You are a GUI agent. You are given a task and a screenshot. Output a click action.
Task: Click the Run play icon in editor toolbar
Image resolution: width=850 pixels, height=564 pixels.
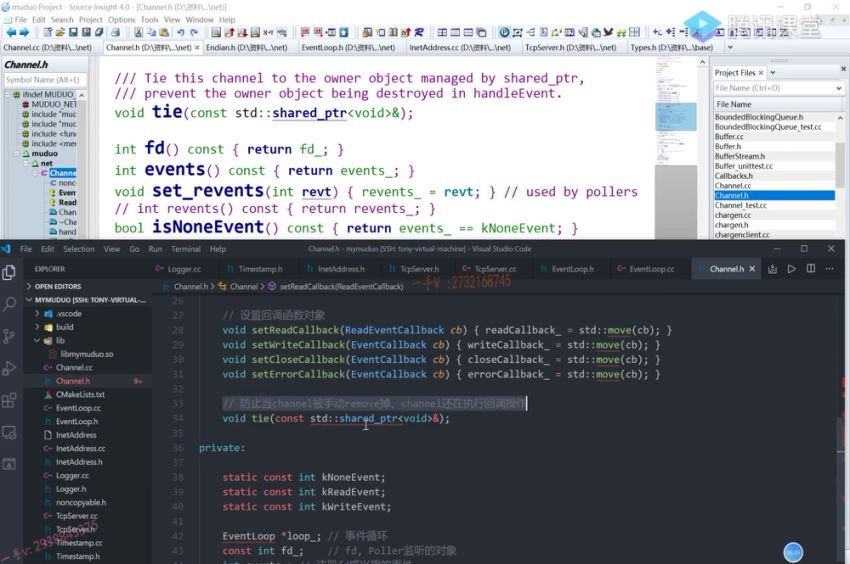791,269
